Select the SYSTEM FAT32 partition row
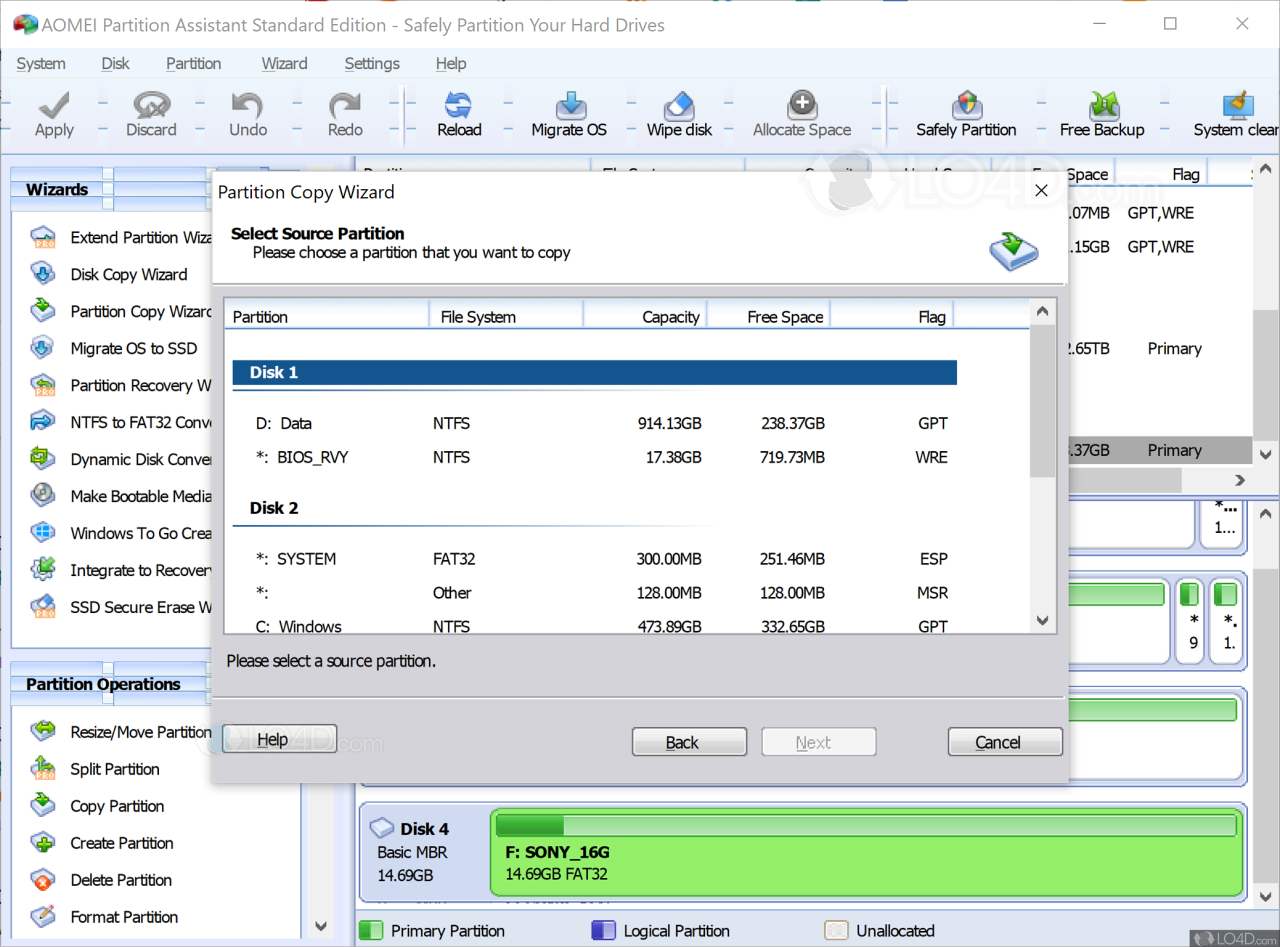 [x=595, y=559]
